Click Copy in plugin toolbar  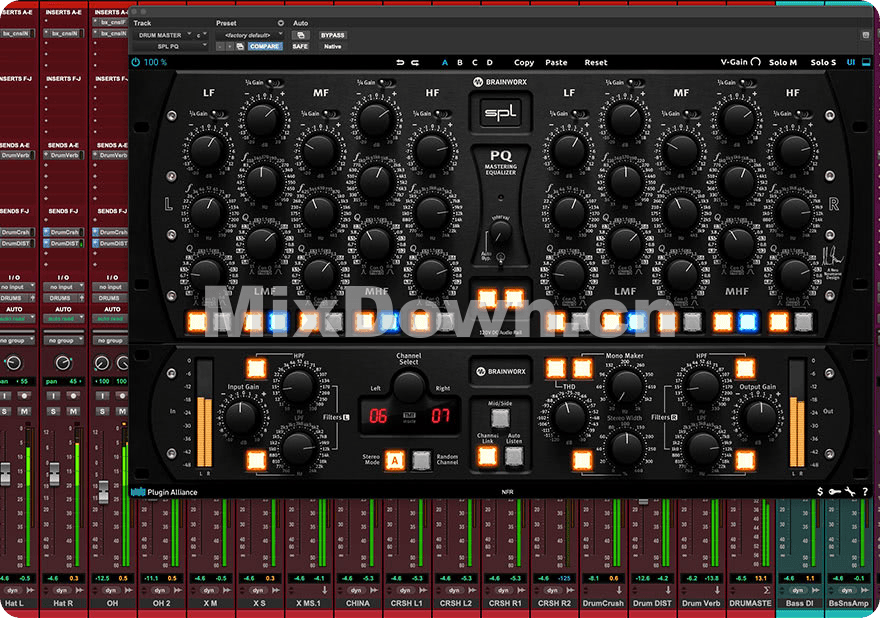pyautogui.click(x=524, y=62)
